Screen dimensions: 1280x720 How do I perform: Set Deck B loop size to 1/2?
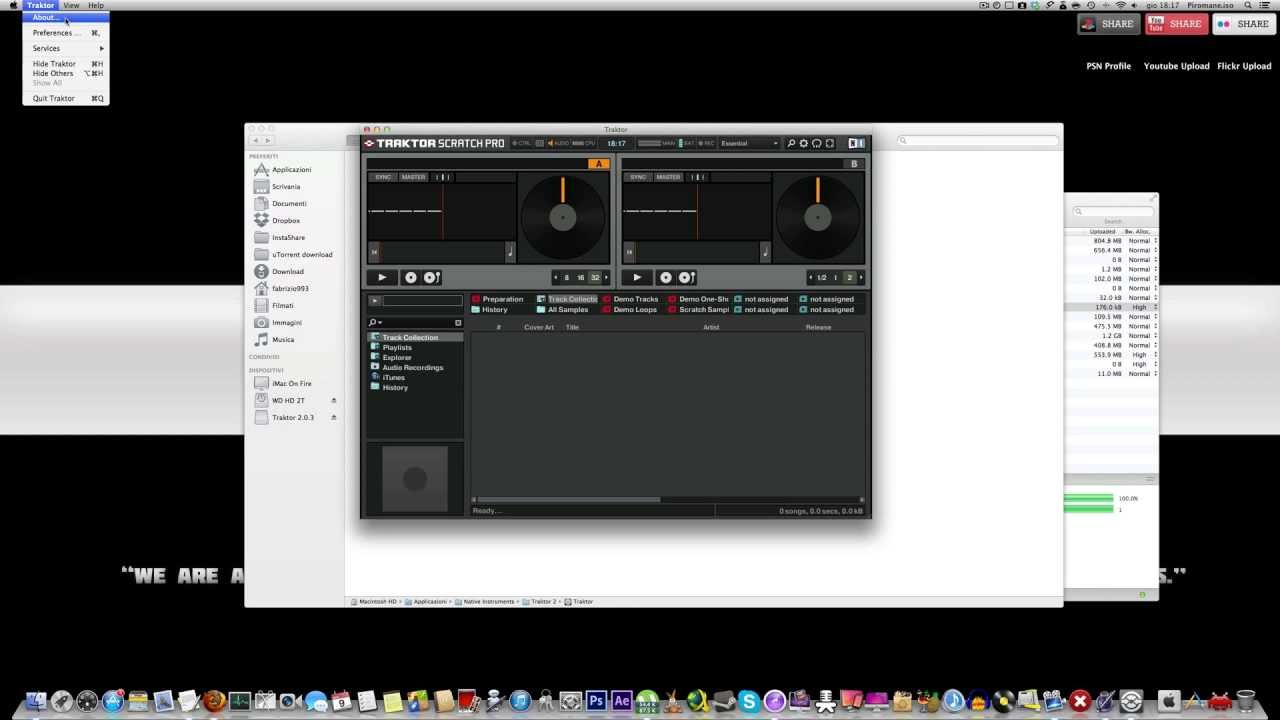(821, 278)
